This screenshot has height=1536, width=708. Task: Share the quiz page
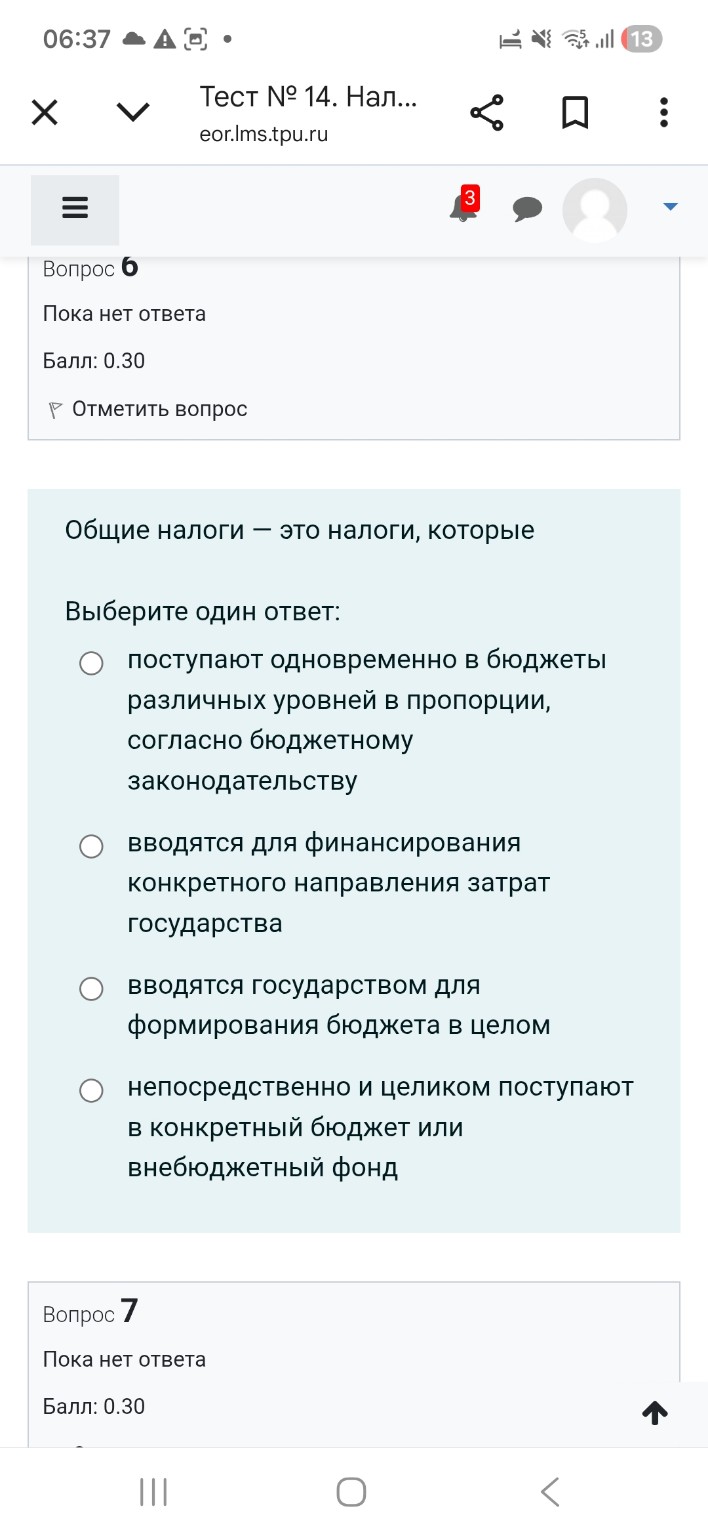pos(487,112)
